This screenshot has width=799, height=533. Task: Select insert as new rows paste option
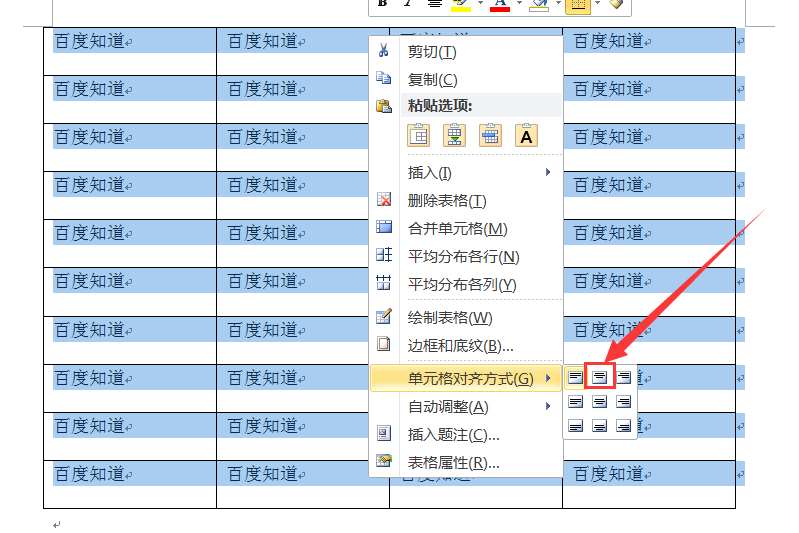[455, 136]
